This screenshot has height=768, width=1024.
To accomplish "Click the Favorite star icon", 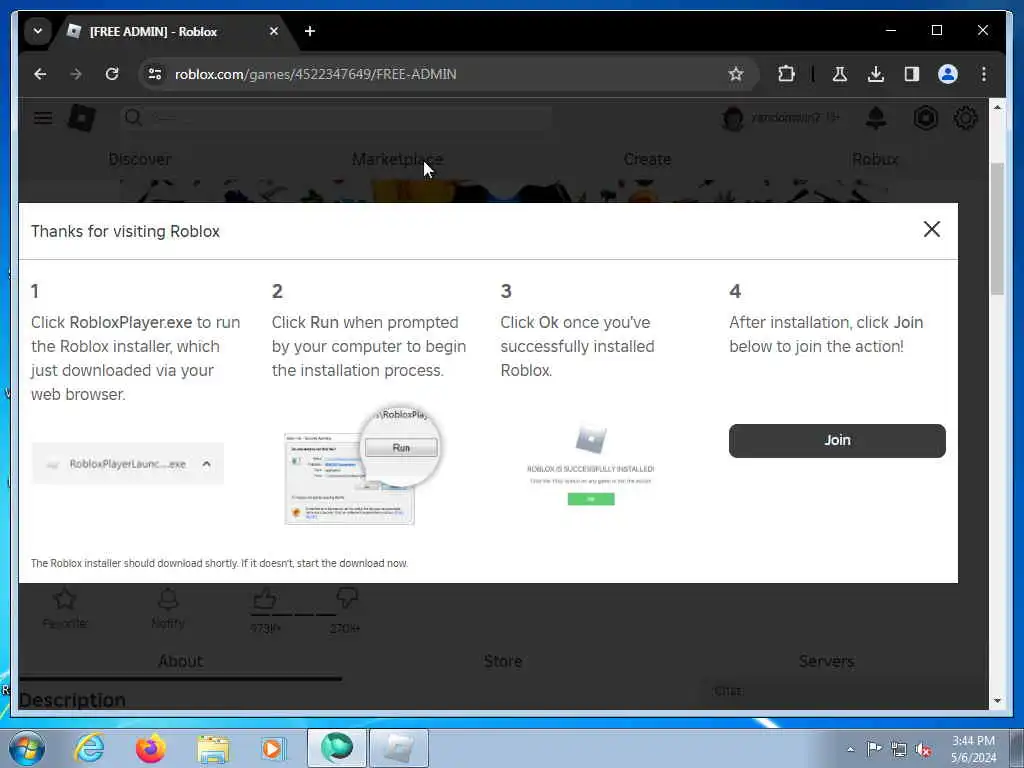I will pyautogui.click(x=65, y=599).
